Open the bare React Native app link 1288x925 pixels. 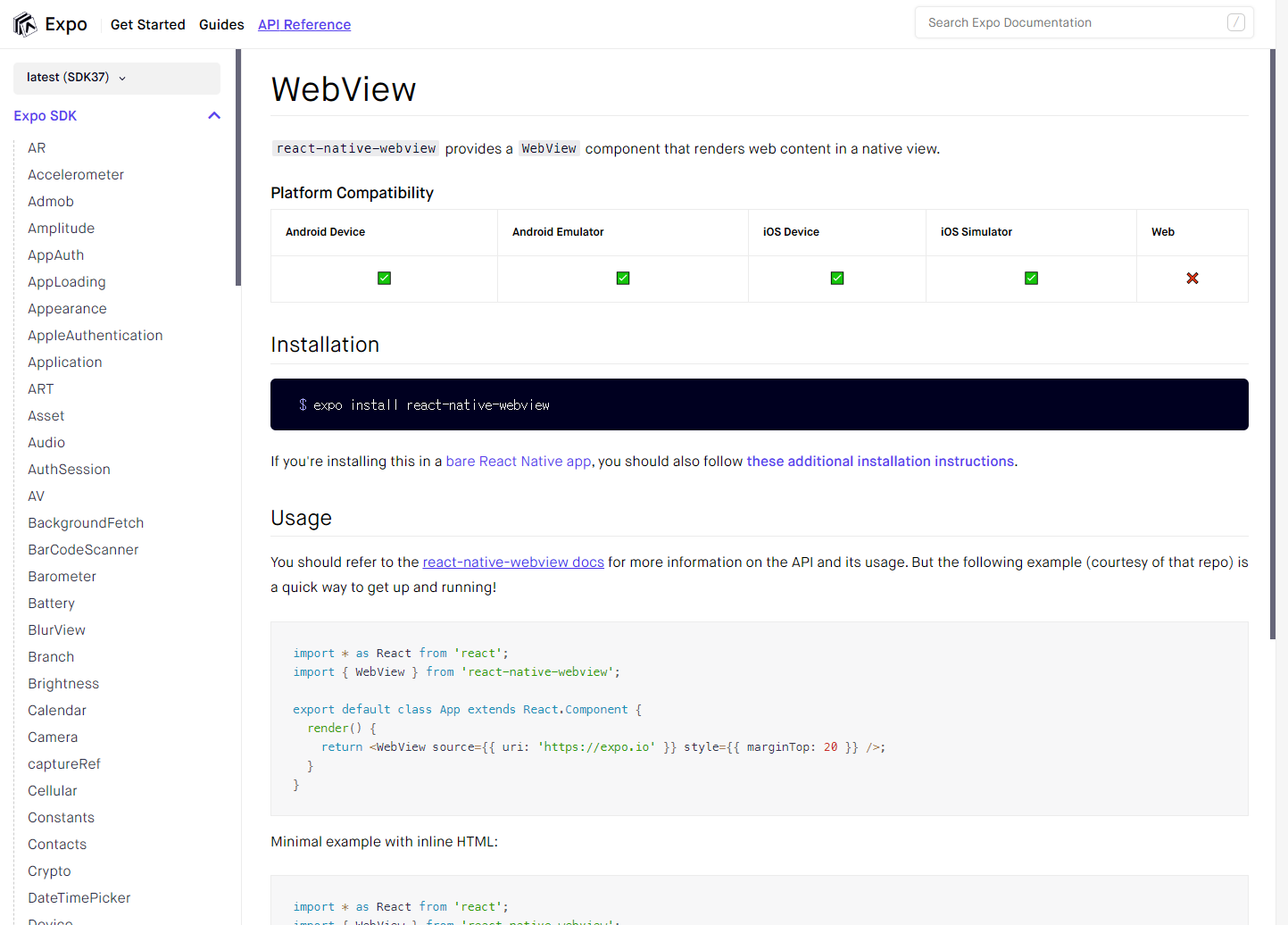(519, 462)
